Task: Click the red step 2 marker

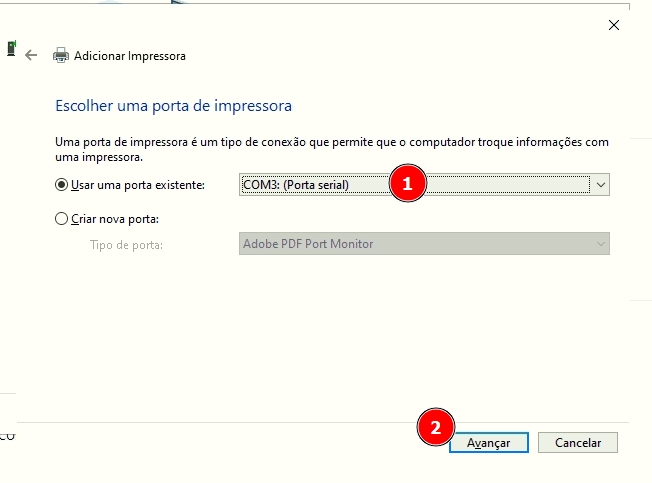Action: 435,428
